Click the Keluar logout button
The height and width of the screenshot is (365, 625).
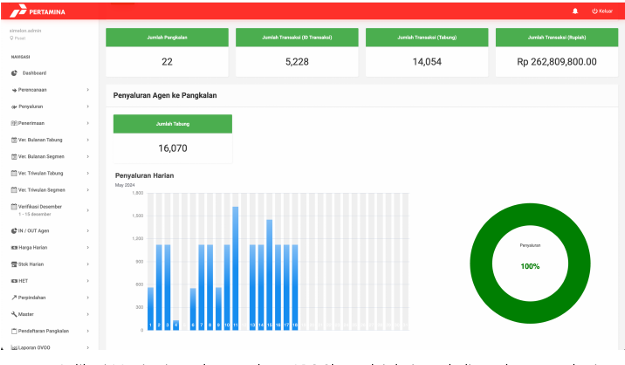click(602, 11)
